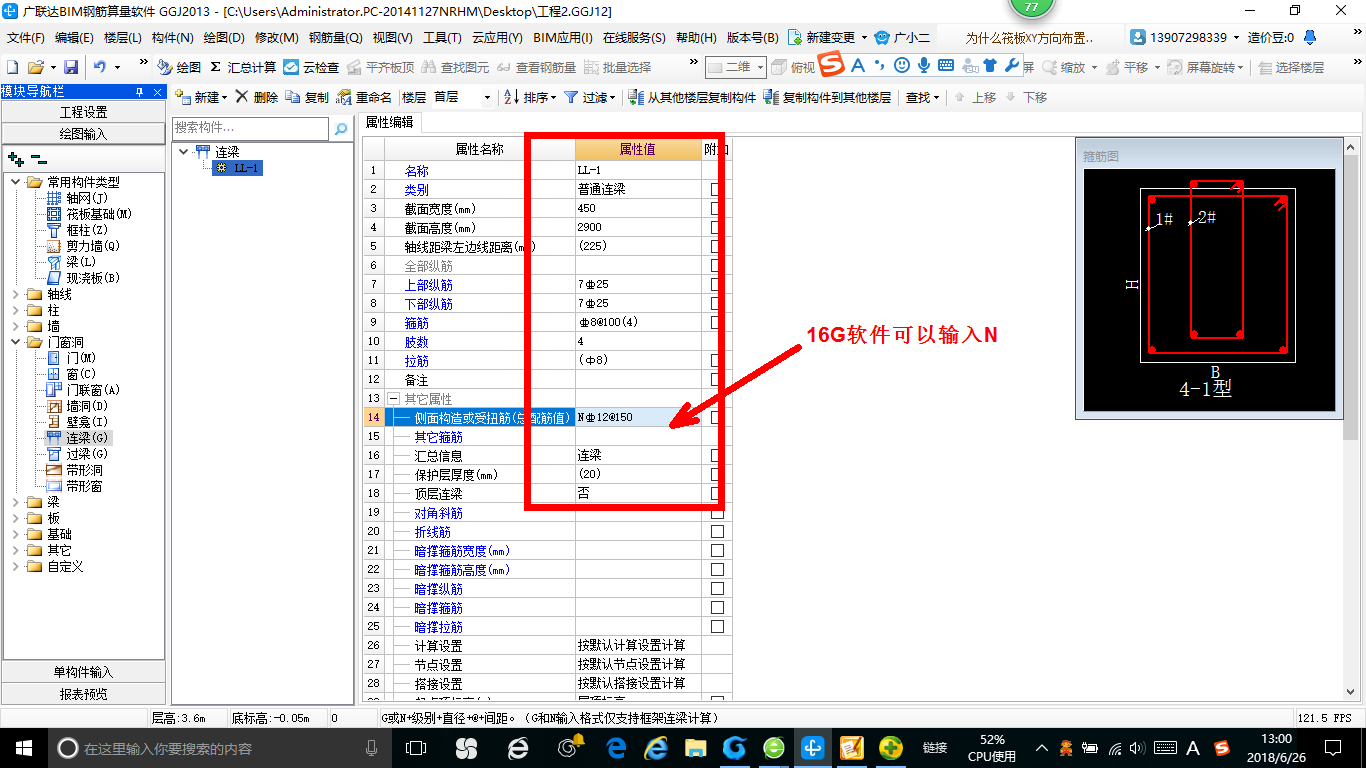Viewport: 1366px width, 768px height.
Task: Open Windows Start menu
Action: tap(23, 748)
